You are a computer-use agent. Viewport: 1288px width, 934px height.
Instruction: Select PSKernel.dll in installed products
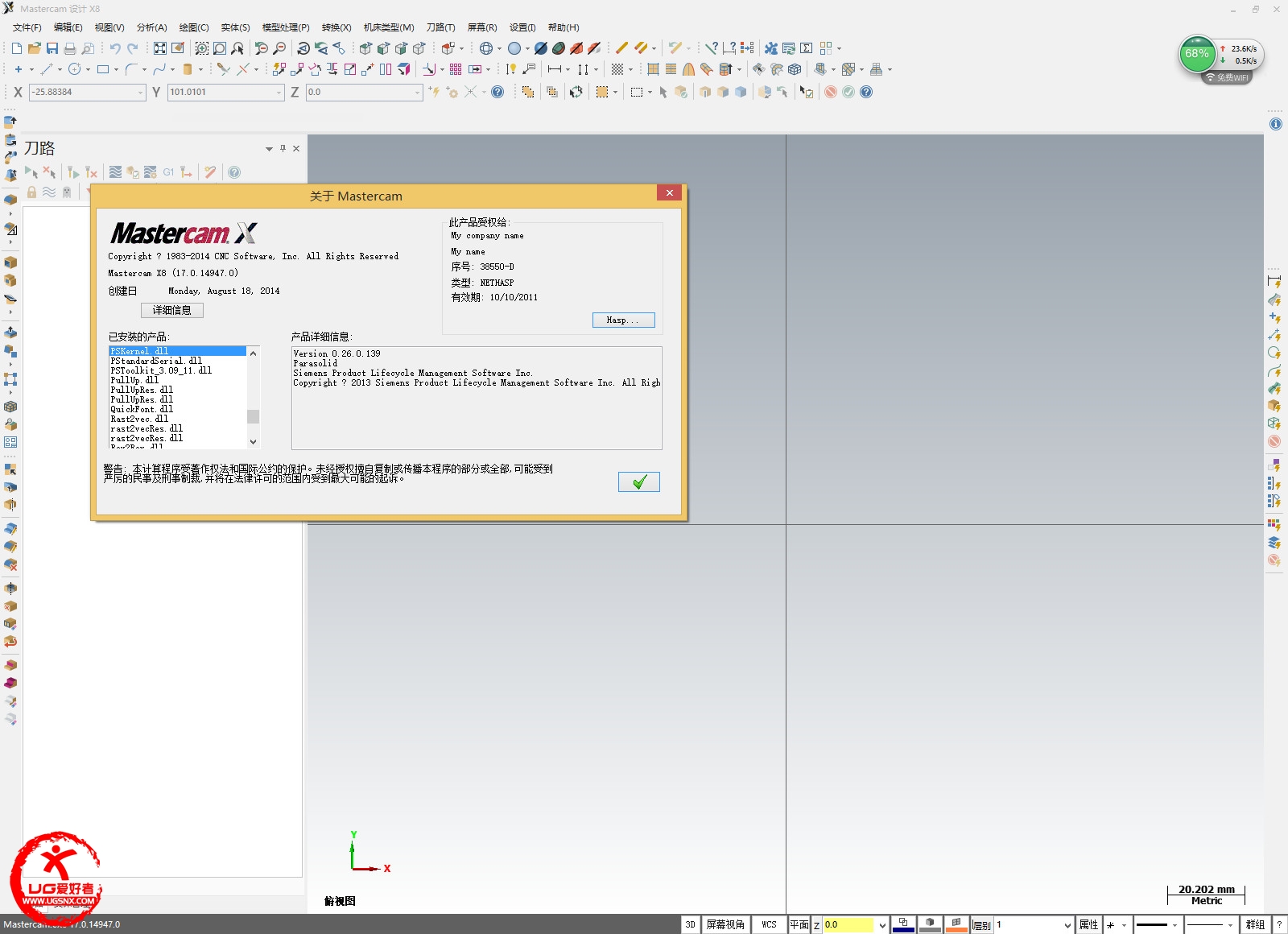[x=177, y=351]
